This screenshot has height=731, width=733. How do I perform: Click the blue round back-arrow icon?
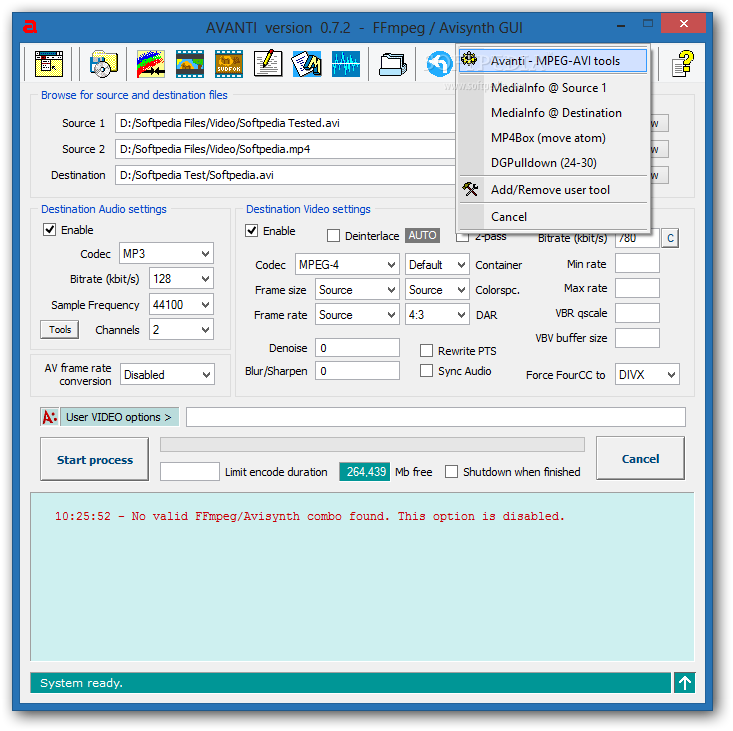click(x=439, y=64)
